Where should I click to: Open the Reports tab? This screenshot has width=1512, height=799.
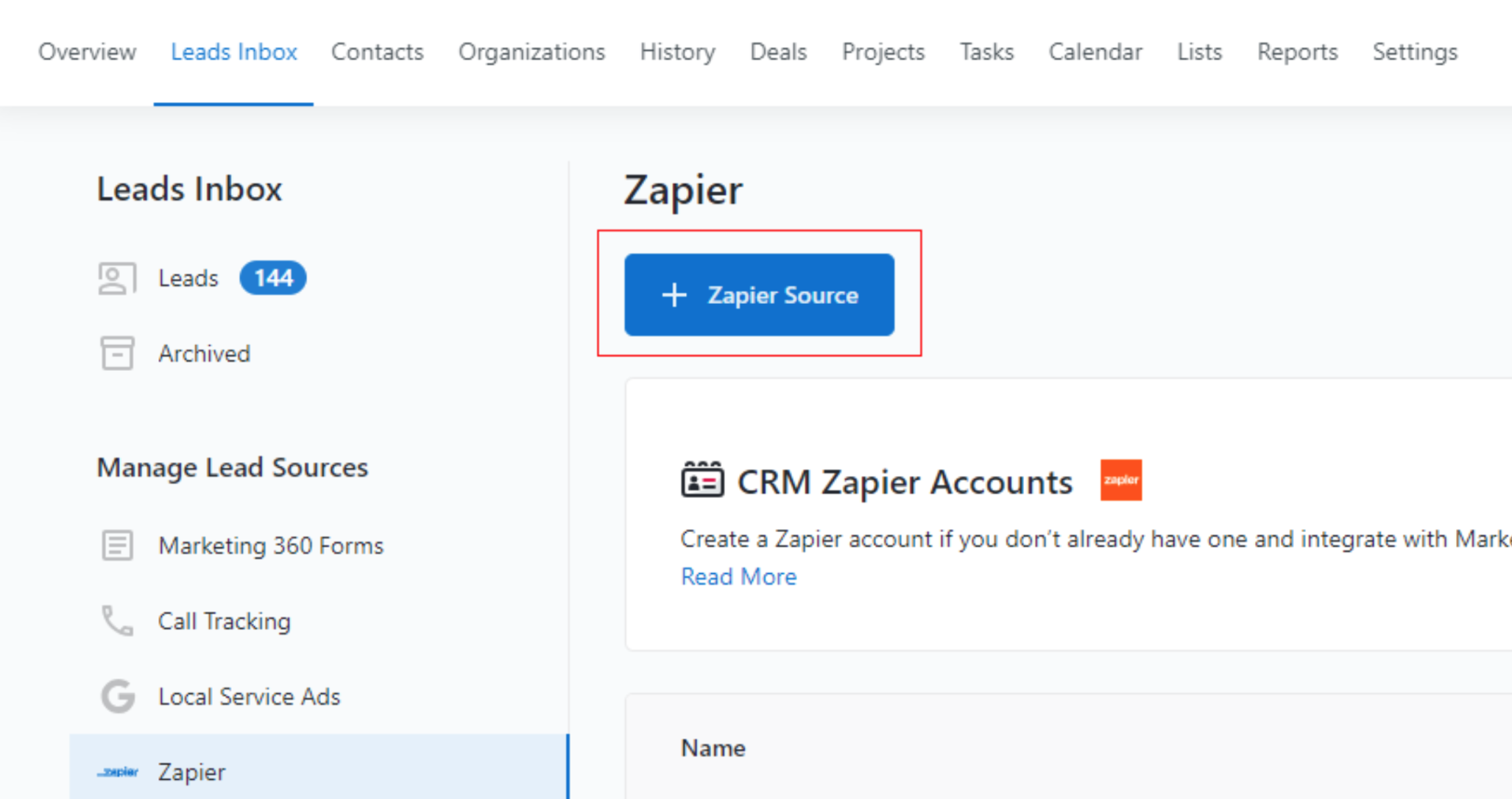1297,52
